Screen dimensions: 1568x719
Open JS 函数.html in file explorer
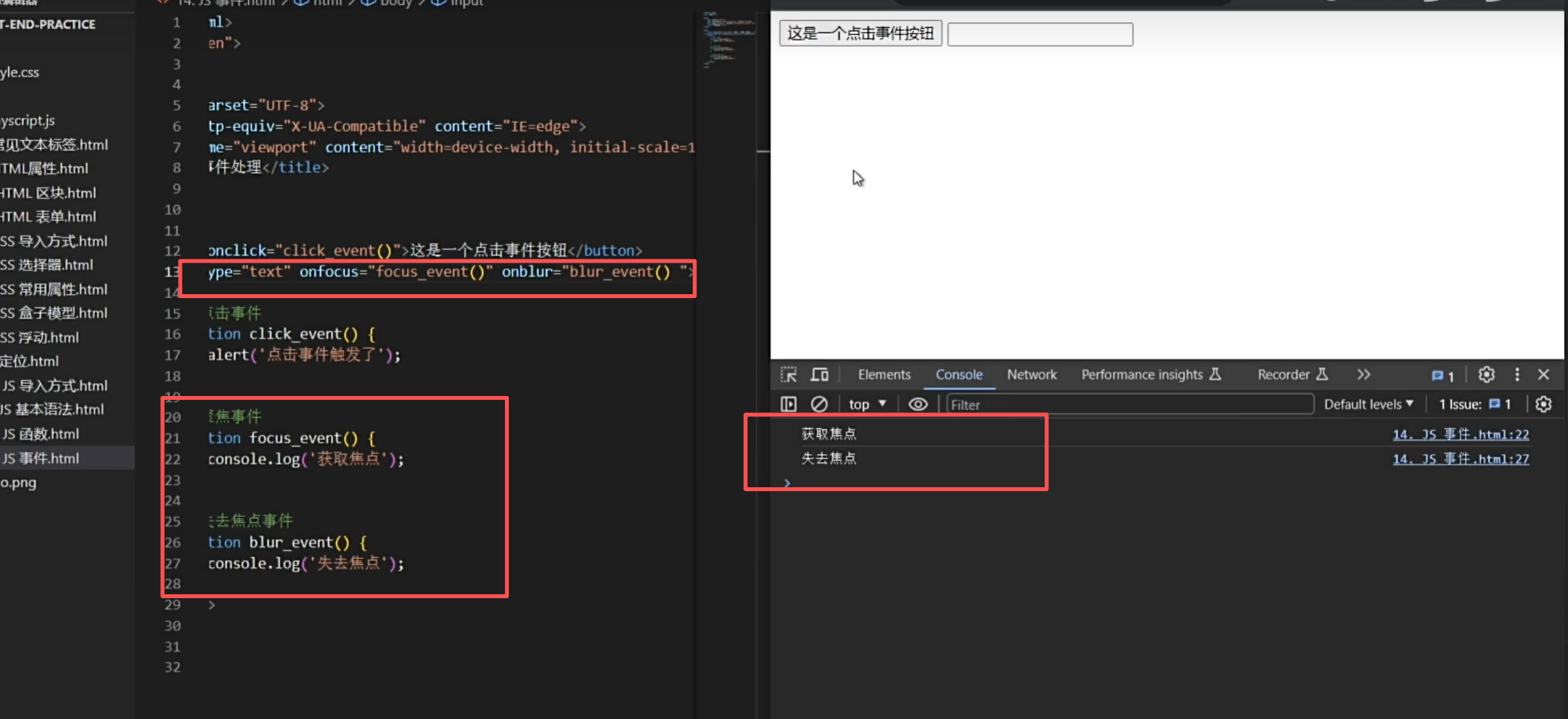point(41,434)
